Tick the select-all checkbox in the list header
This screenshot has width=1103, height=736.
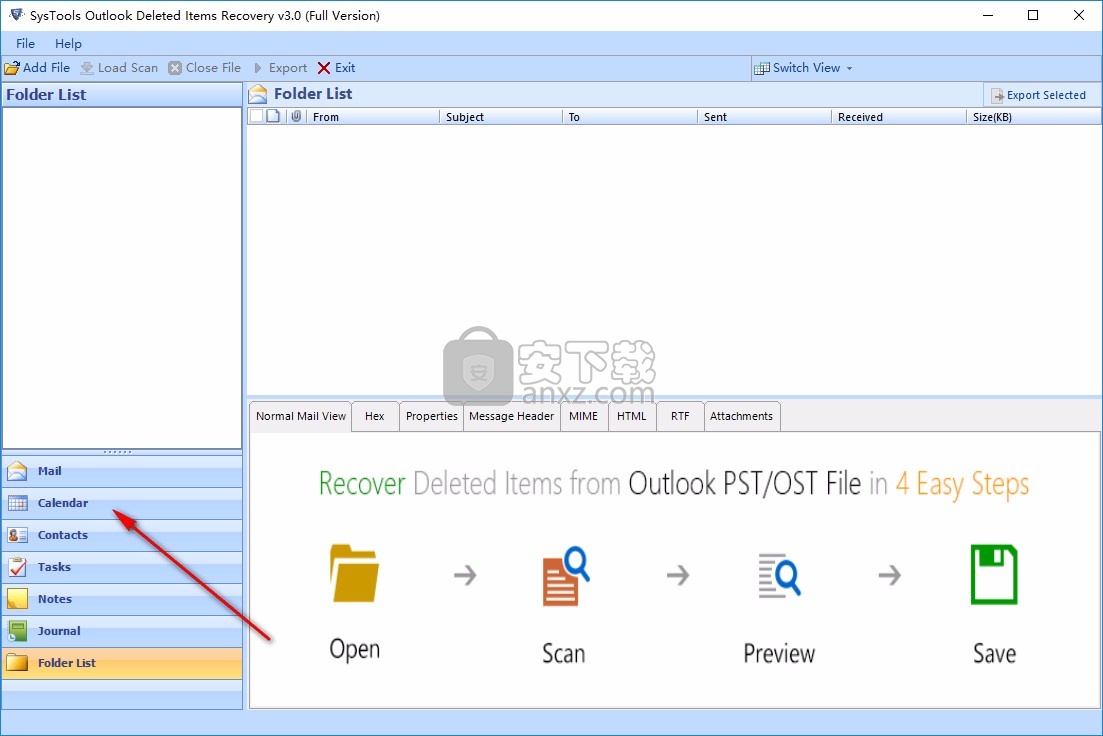(x=257, y=116)
